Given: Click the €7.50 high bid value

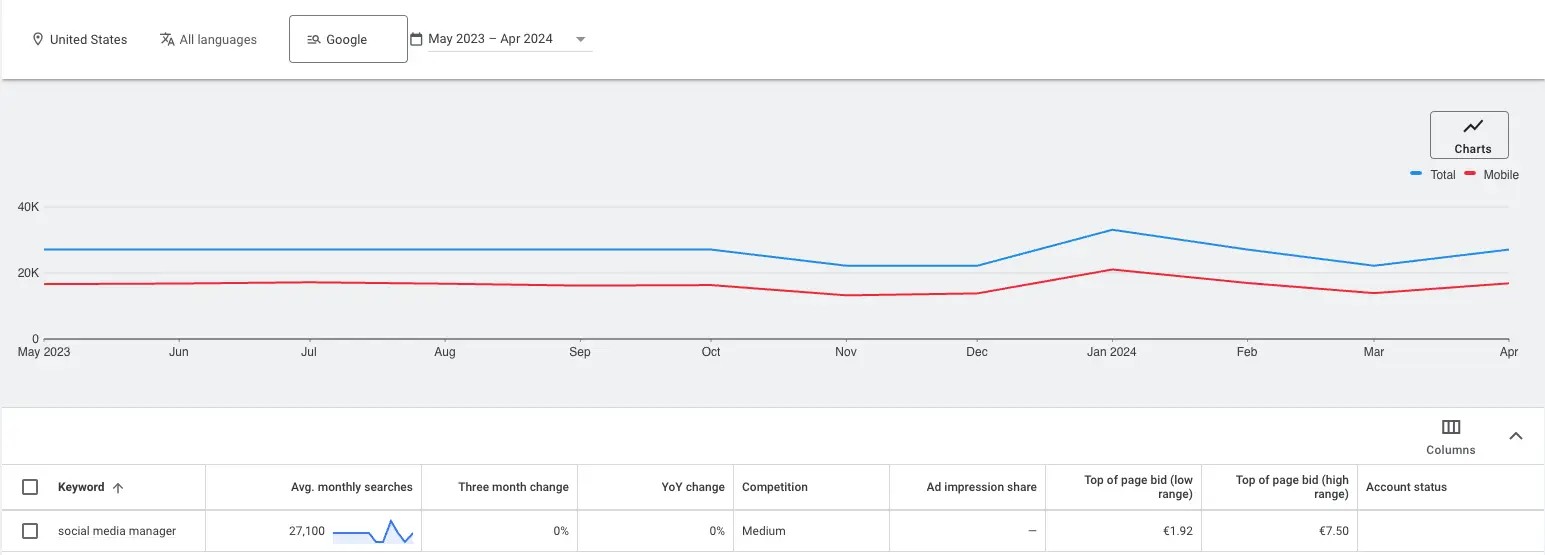Looking at the screenshot, I should coord(1333,531).
